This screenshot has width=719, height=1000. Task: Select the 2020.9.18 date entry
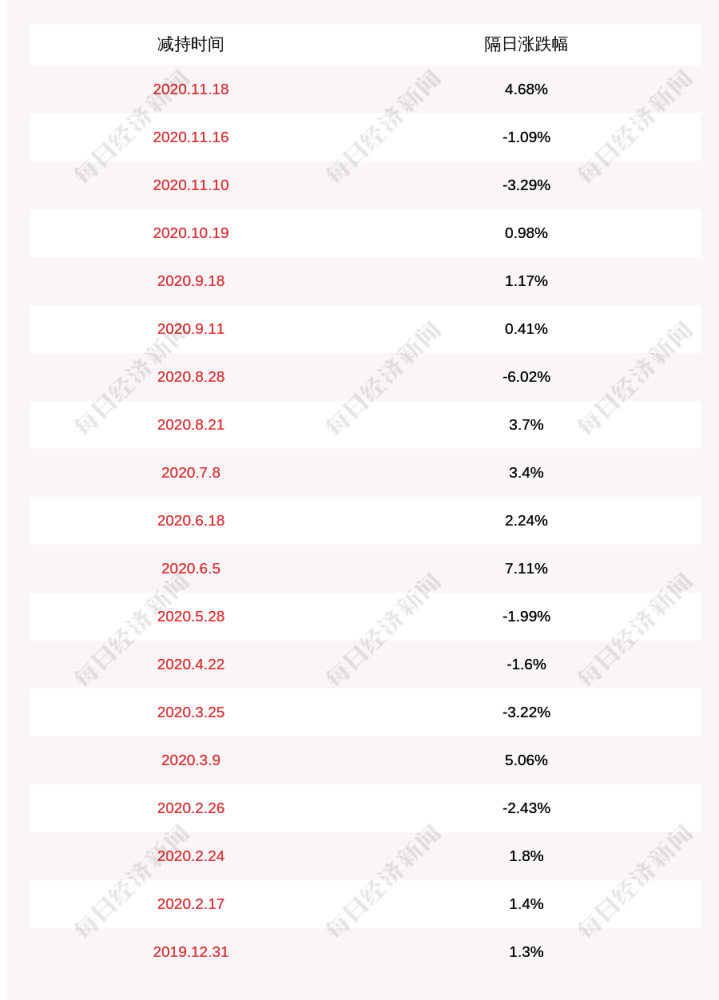[191, 281]
